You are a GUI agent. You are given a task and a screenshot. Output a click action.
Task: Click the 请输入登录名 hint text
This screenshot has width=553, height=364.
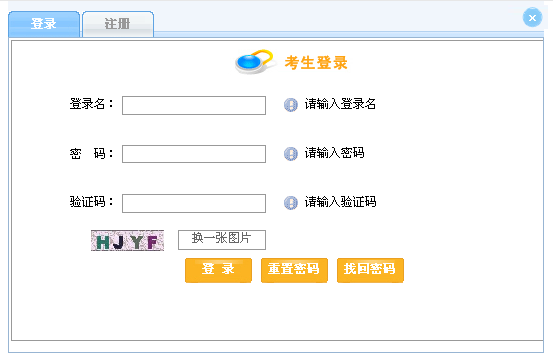(340, 104)
